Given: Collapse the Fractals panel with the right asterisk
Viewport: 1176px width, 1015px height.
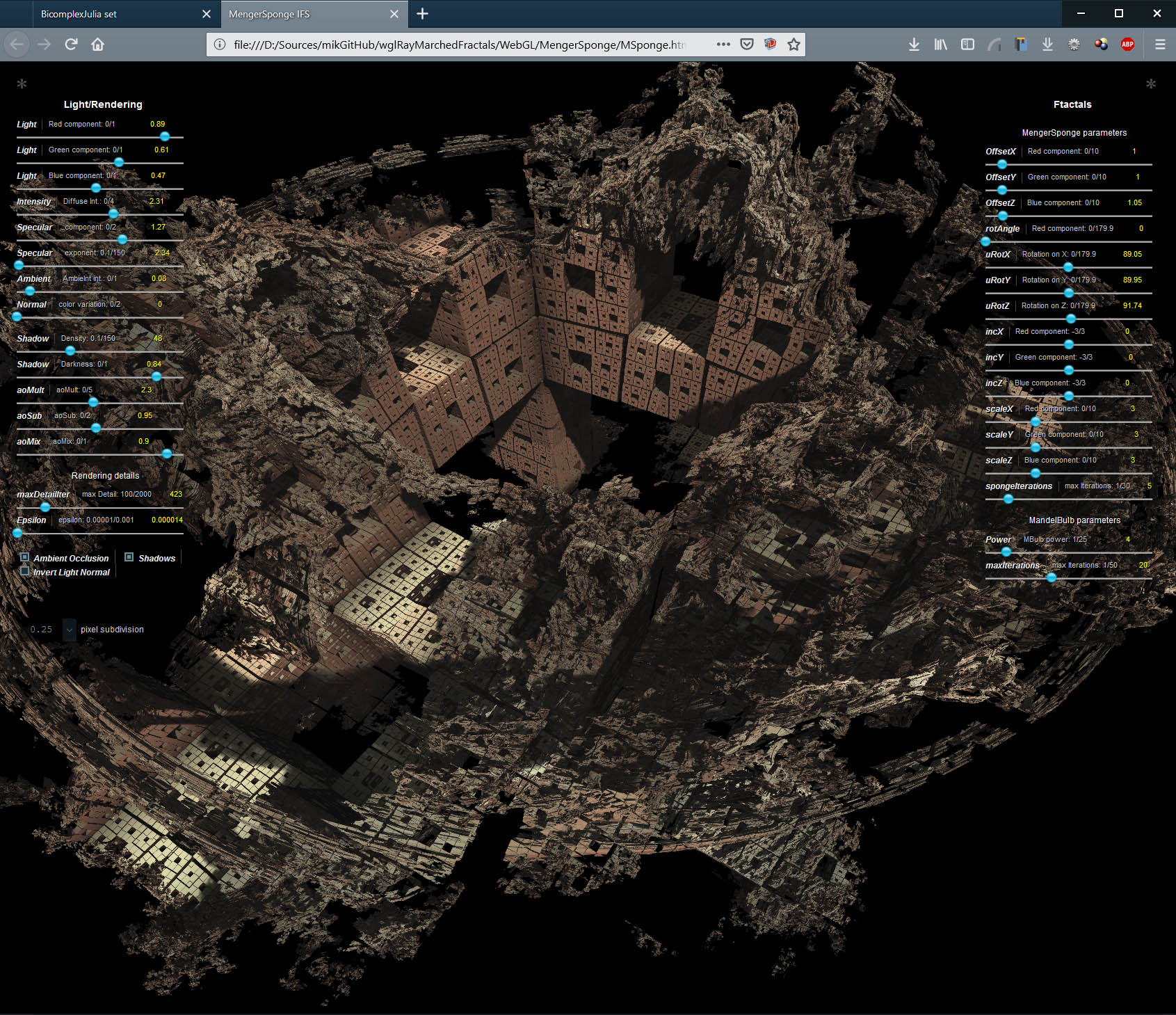Looking at the screenshot, I should click(1151, 84).
